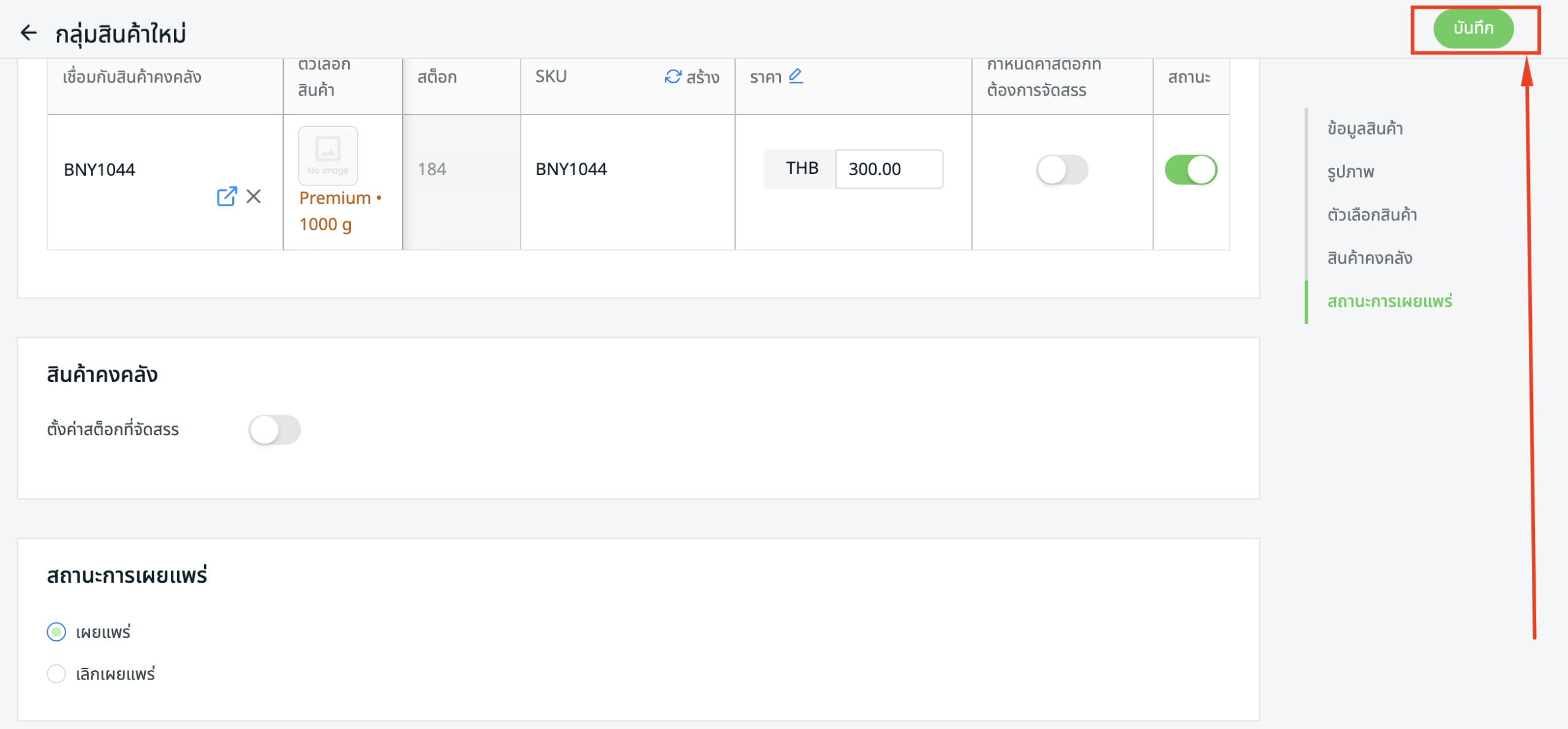Click the price input field 300.00
Screen dimensions: 1568x729
point(888,169)
